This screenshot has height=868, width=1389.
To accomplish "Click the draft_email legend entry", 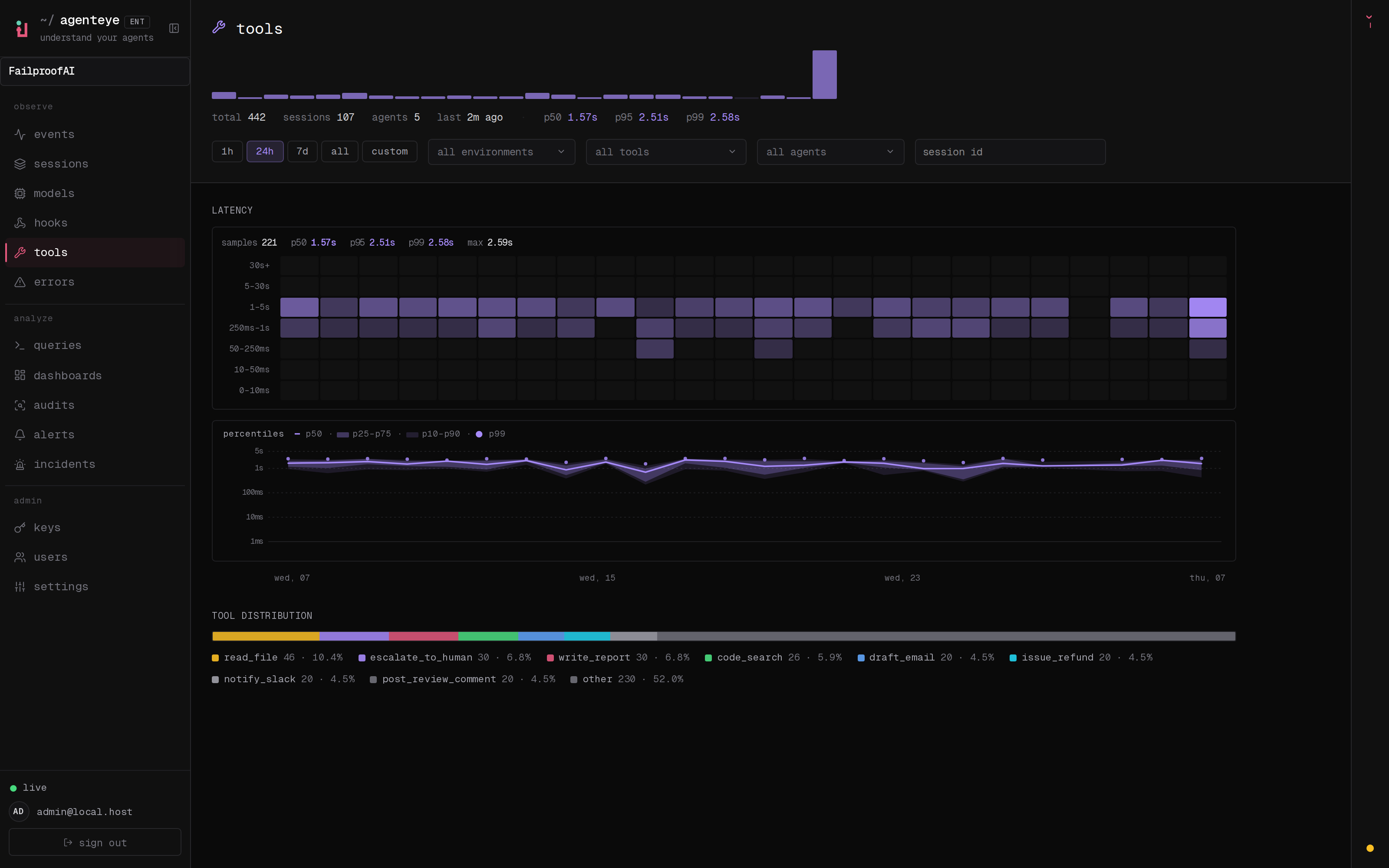I will point(926,658).
